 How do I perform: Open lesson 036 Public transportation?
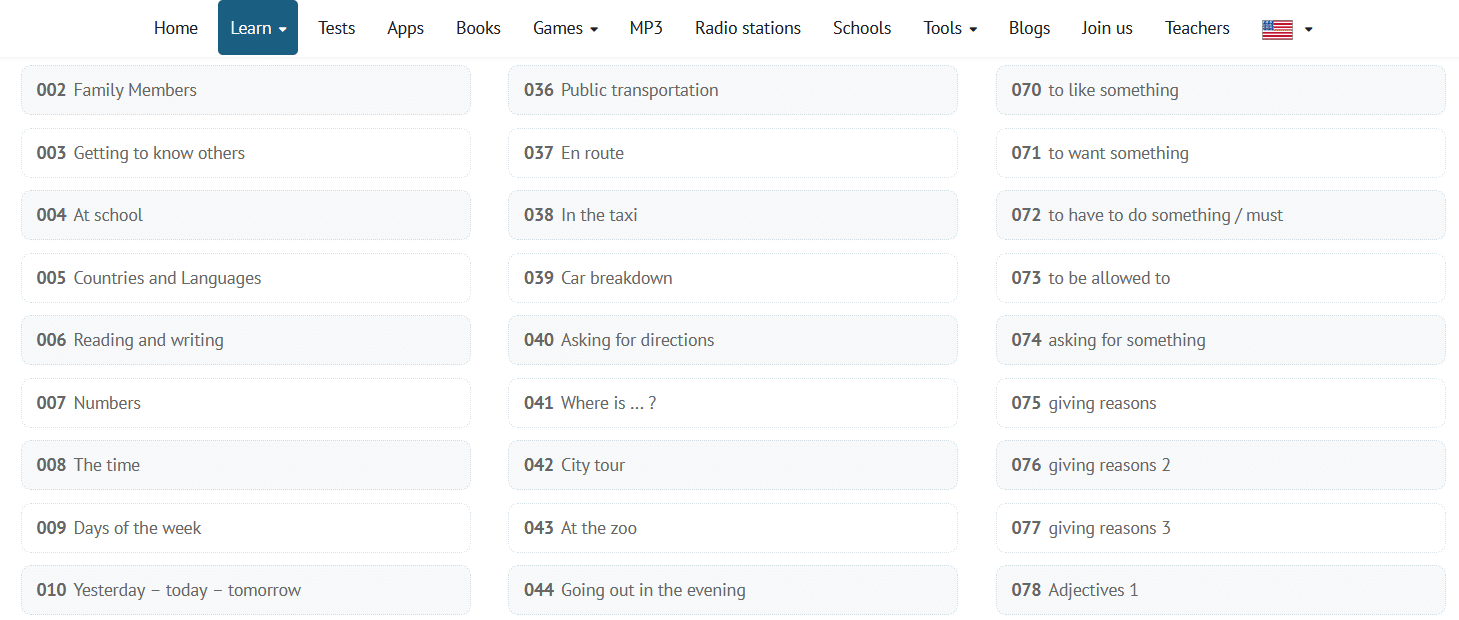pos(732,90)
